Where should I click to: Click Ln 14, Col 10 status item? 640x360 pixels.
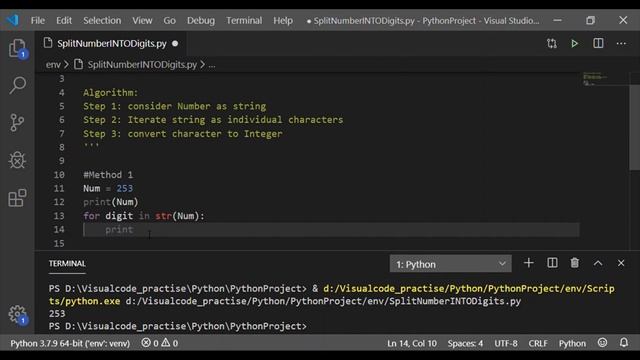pyautogui.click(x=412, y=343)
